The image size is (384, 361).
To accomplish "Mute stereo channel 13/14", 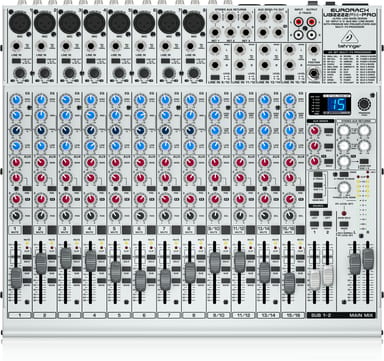I will (x=276, y=229).
